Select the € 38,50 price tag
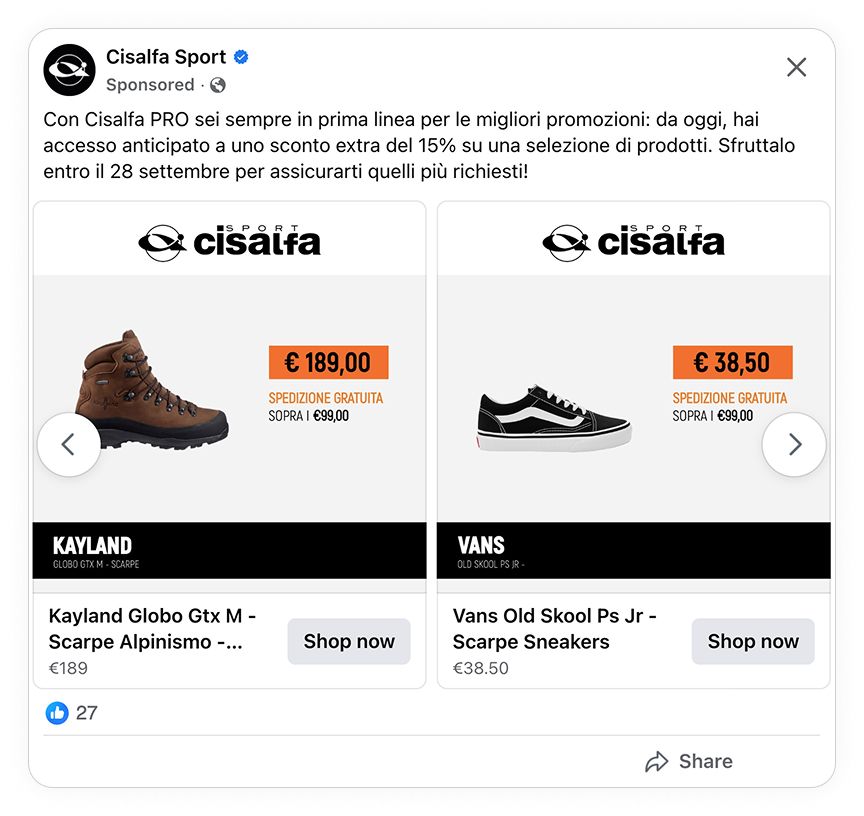864x816 pixels. tap(732, 362)
